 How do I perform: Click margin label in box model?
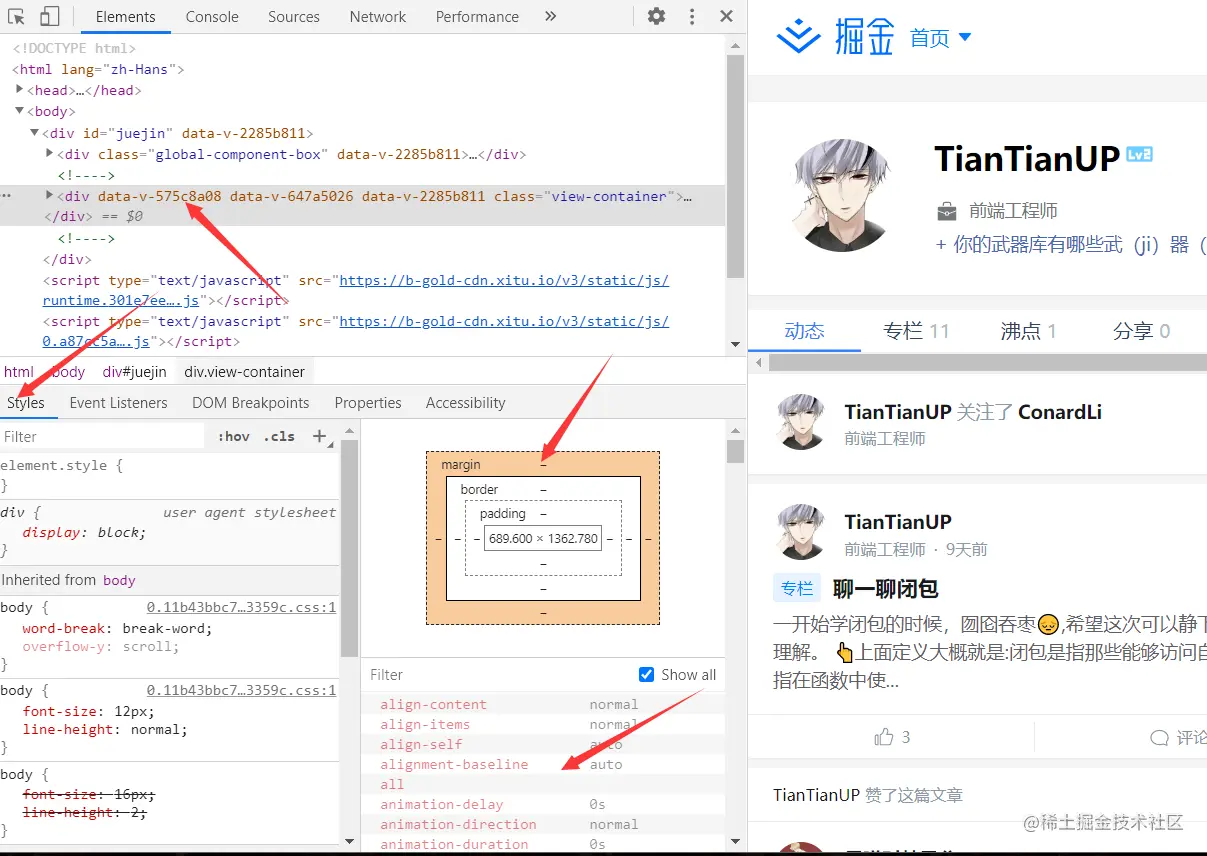pyautogui.click(x=461, y=465)
